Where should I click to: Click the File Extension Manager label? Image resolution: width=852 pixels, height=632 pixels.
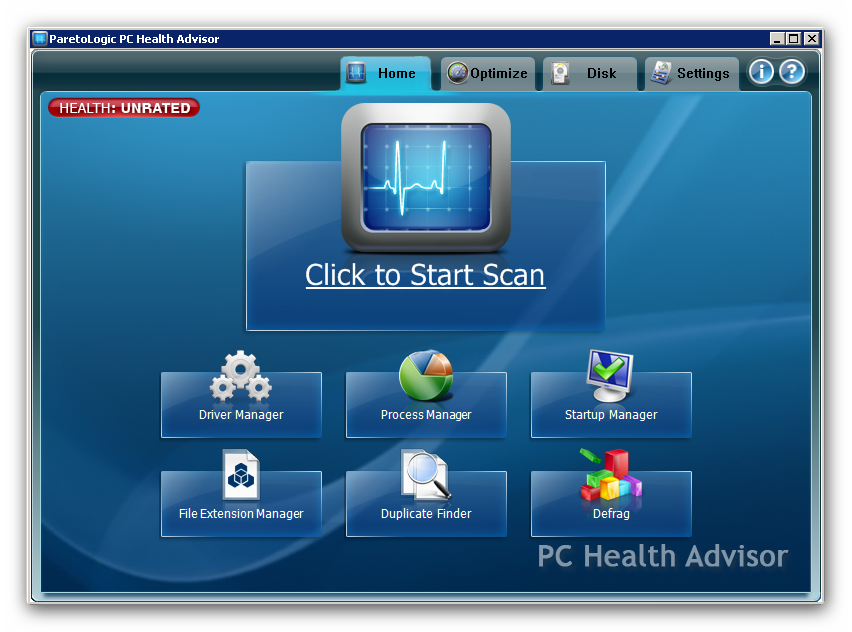coord(241,514)
